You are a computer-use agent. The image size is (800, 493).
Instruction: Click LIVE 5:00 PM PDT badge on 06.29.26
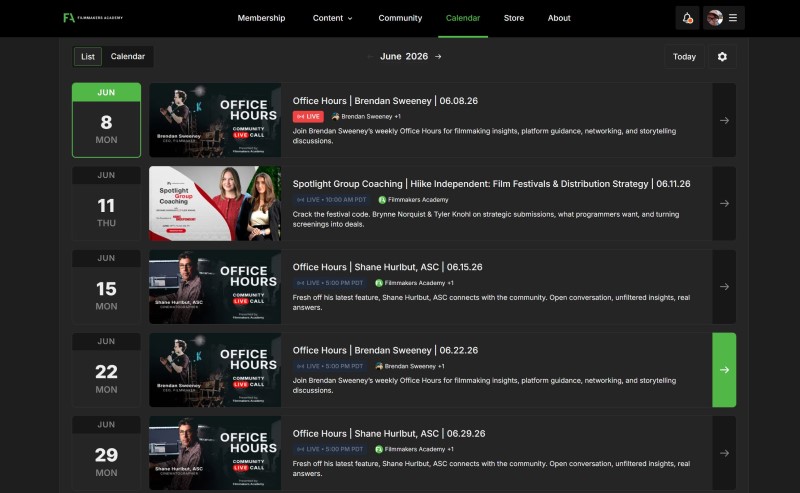[330, 449]
